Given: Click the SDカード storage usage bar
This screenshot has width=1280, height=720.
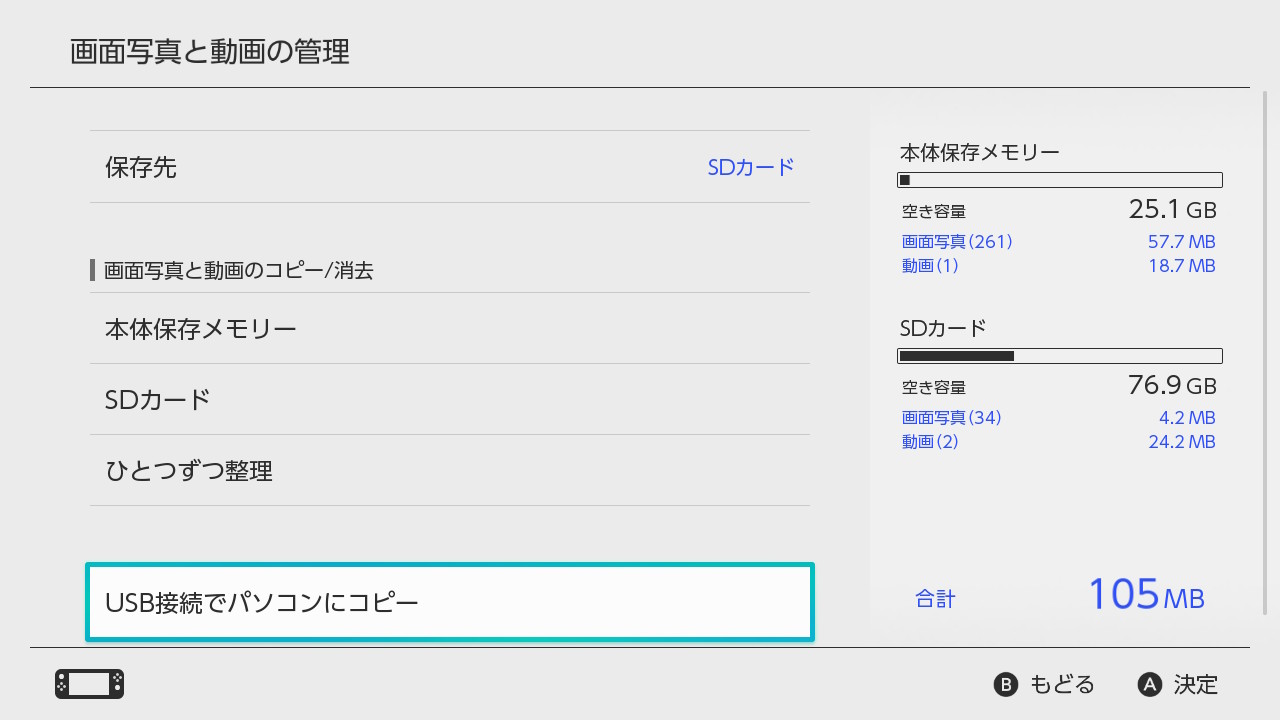Looking at the screenshot, I should [1060, 356].
